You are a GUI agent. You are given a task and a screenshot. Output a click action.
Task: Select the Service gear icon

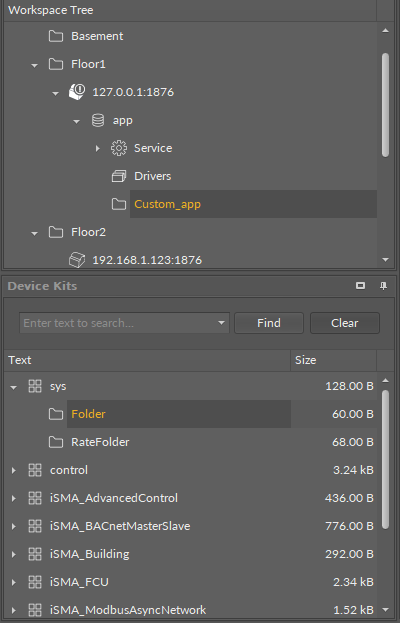tap(119, 148)
